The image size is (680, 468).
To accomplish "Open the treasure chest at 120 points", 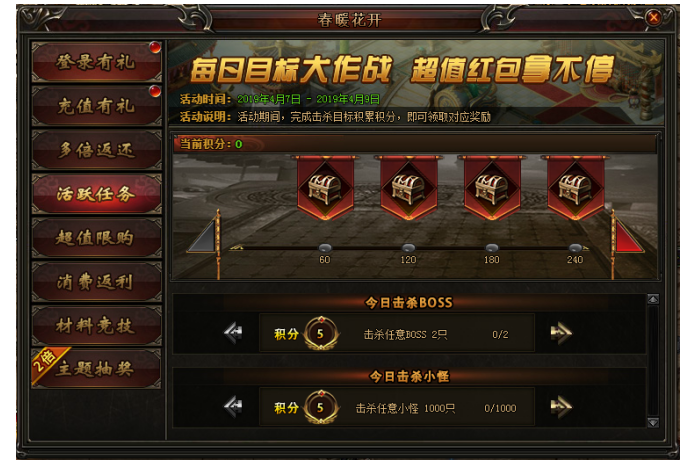I will click(409, 190).
